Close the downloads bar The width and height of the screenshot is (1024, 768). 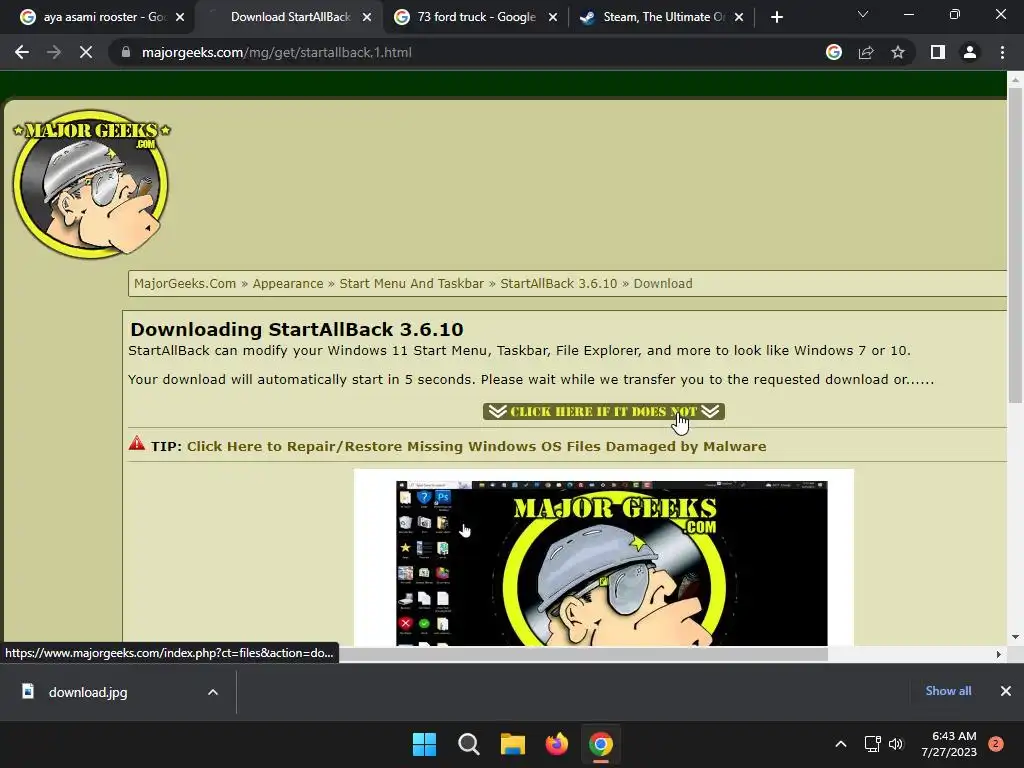1006,691
